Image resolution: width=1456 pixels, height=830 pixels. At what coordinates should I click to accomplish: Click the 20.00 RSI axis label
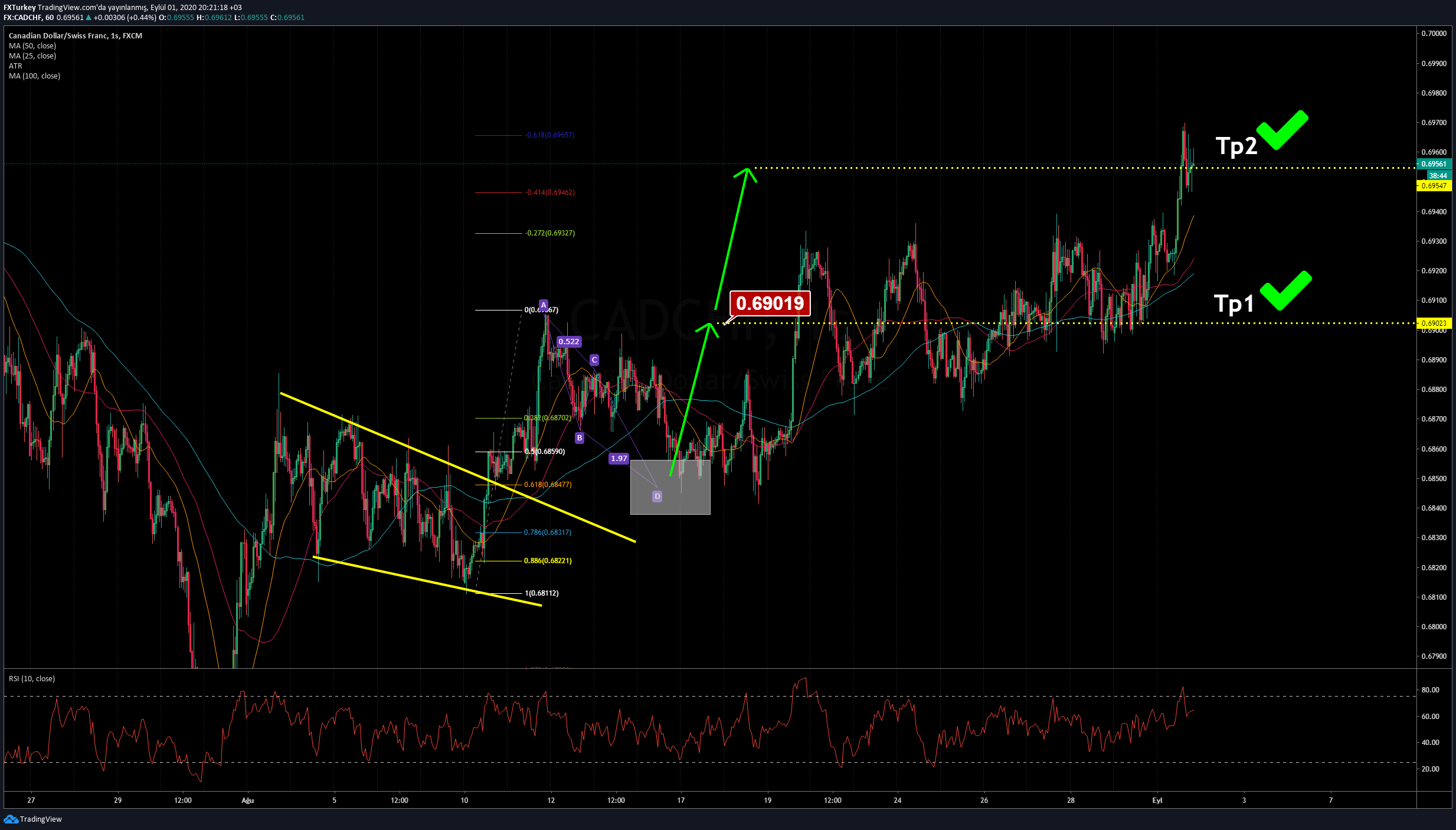click(x=1430, y=769)
